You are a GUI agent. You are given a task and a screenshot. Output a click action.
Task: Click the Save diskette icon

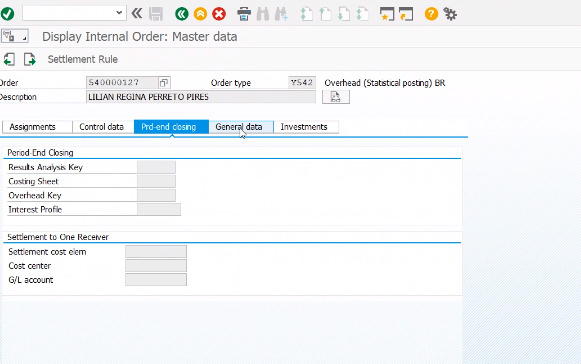(156, 14)
